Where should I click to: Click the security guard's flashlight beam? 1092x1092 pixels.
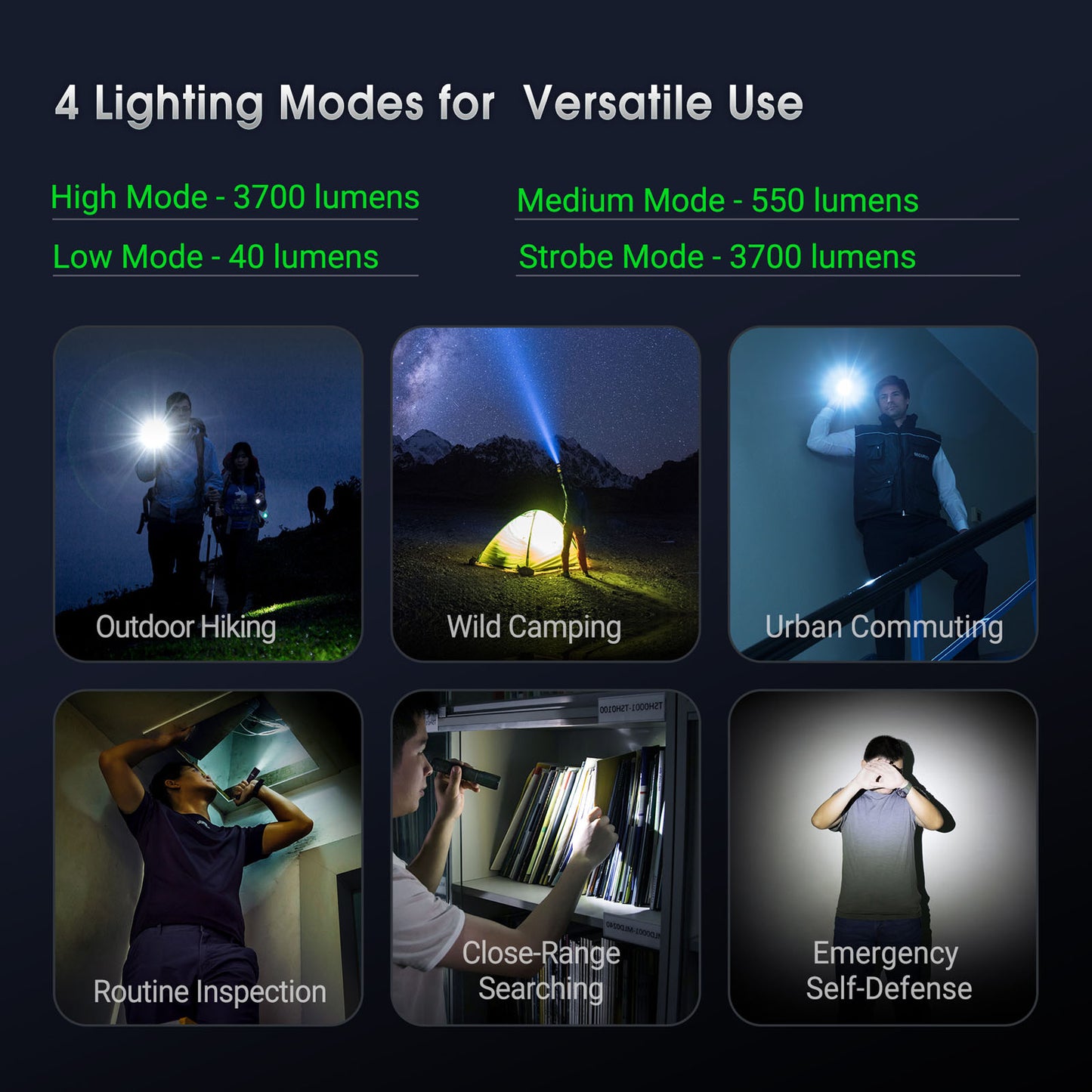[844, 387]
